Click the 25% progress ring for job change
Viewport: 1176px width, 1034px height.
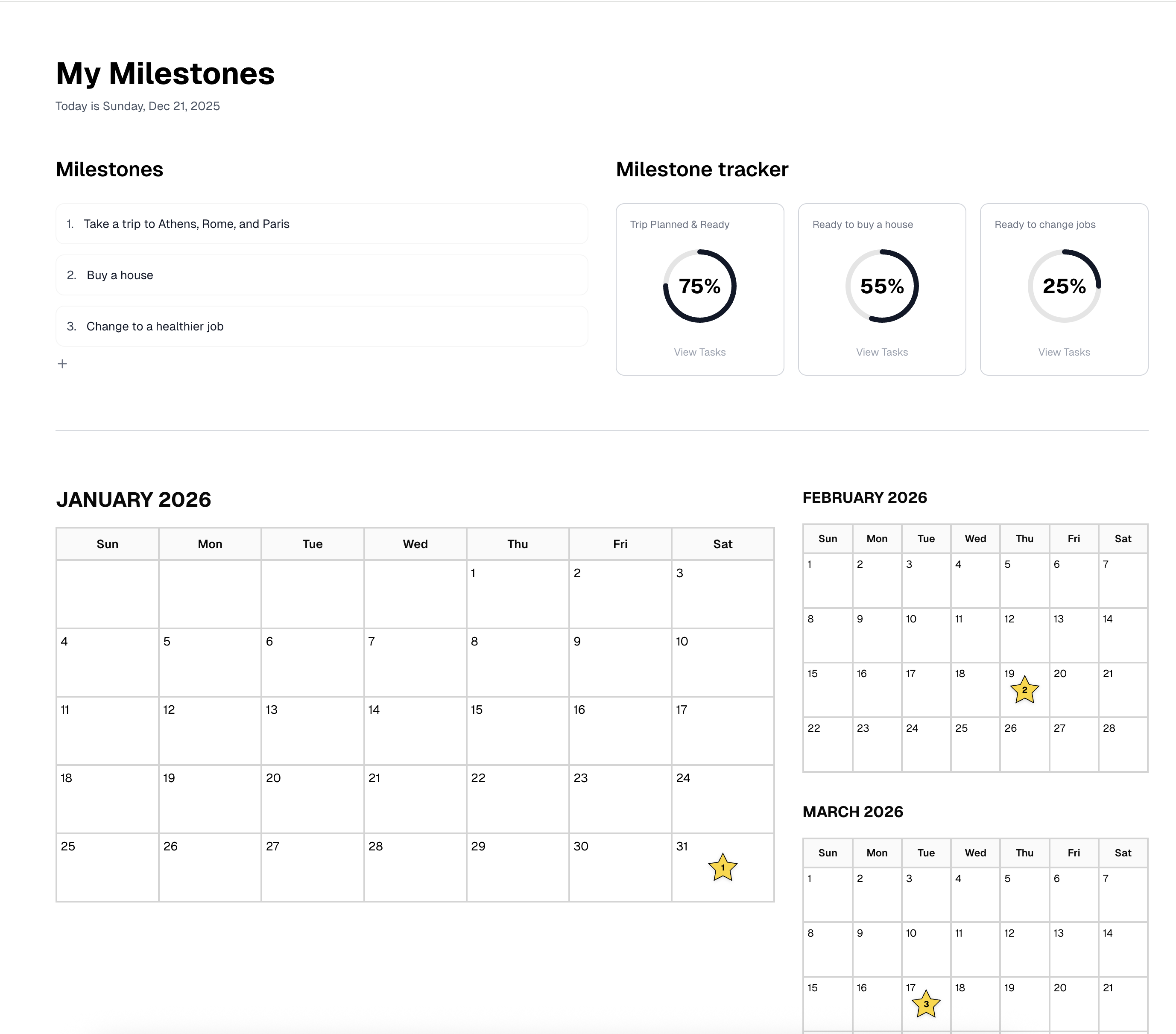point(1064,286)
